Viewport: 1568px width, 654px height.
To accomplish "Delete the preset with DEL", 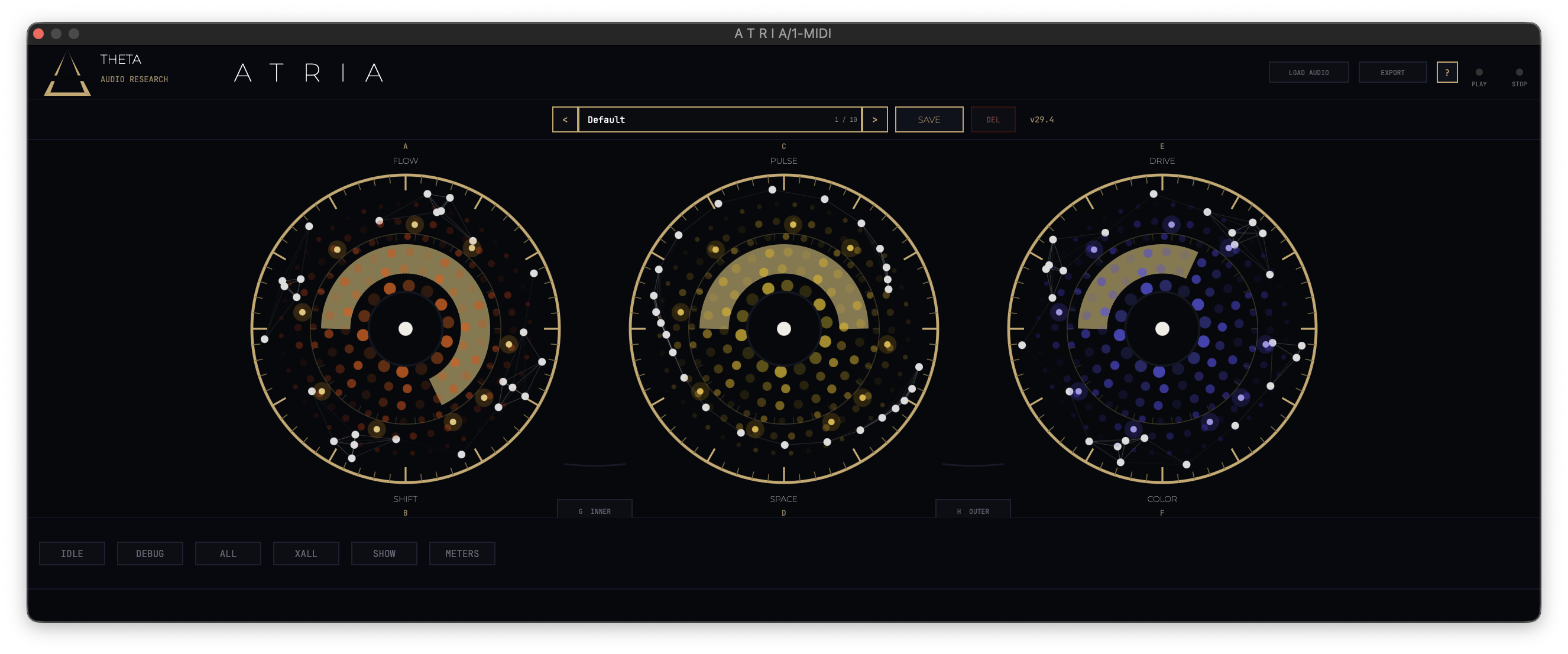I will [993, 119].
